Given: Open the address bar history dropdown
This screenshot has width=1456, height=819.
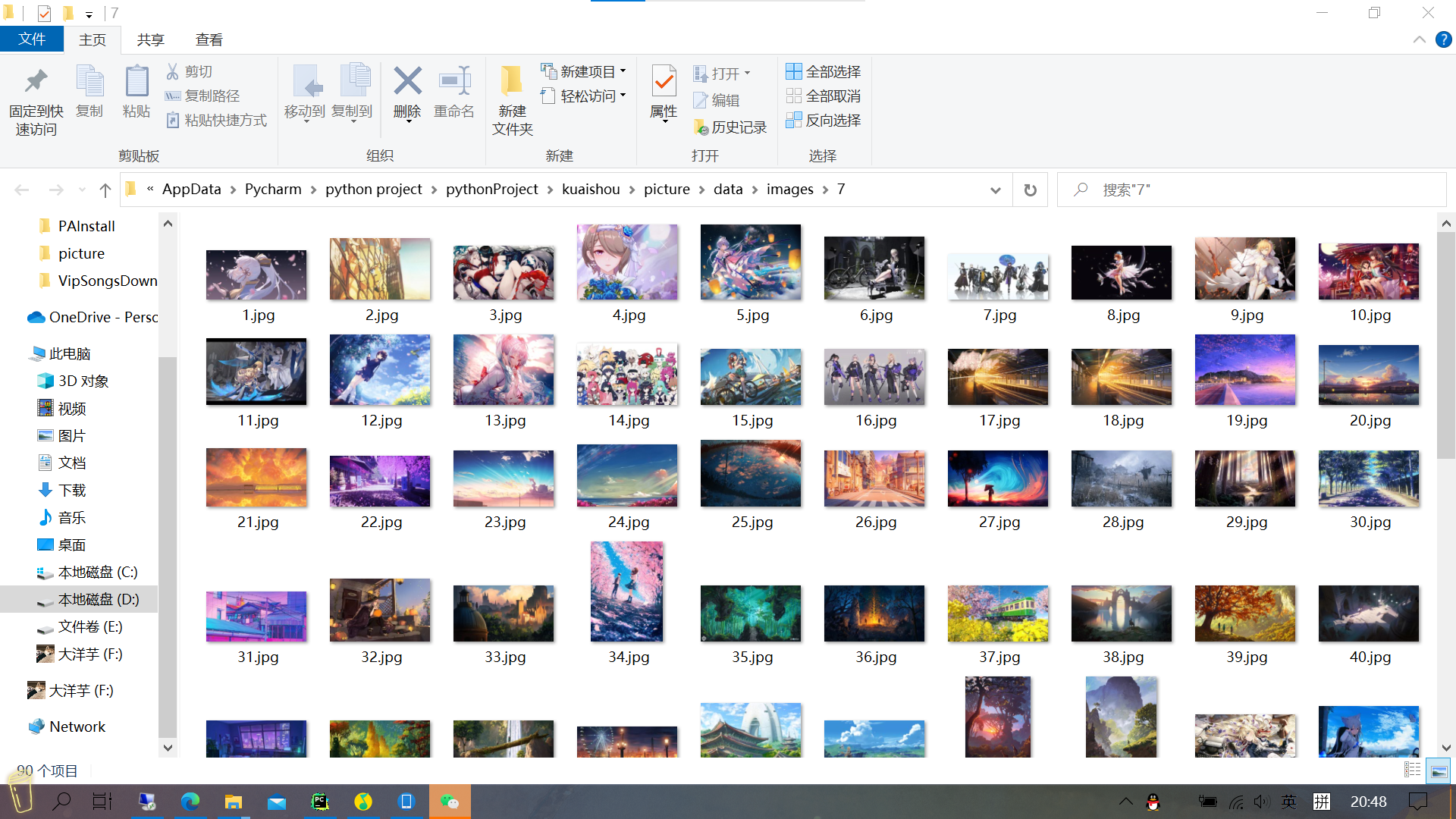Looking at the screenshot, I should click(x=995, y=190).
